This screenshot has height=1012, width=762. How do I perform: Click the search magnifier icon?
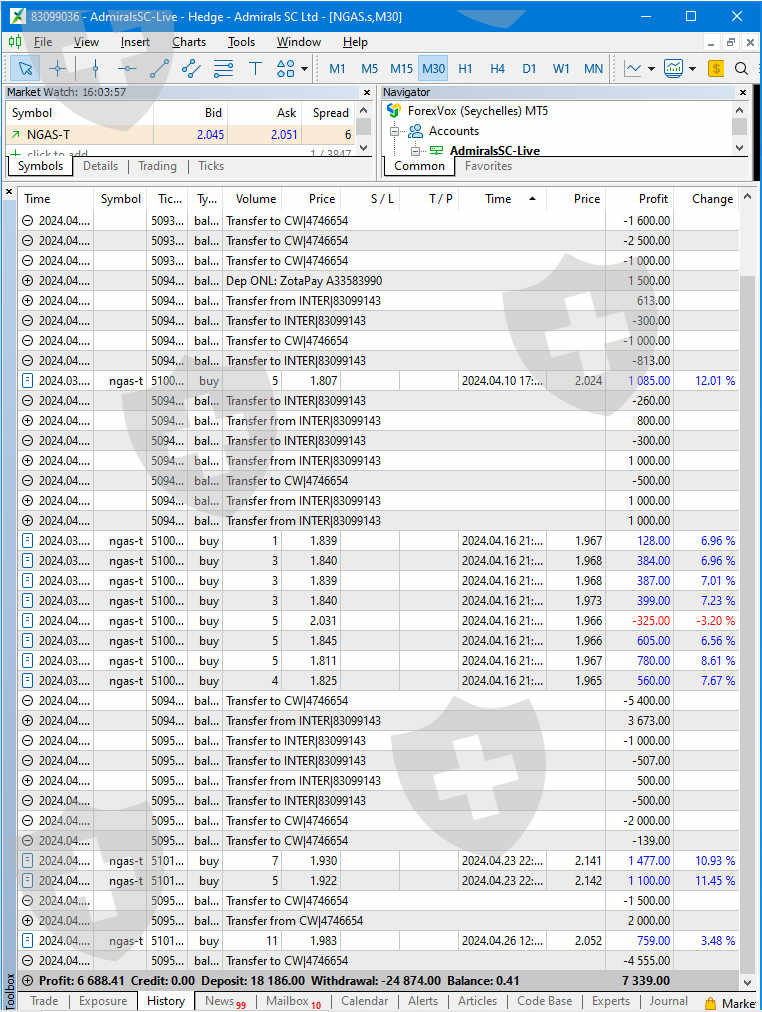tap(741, 68)
